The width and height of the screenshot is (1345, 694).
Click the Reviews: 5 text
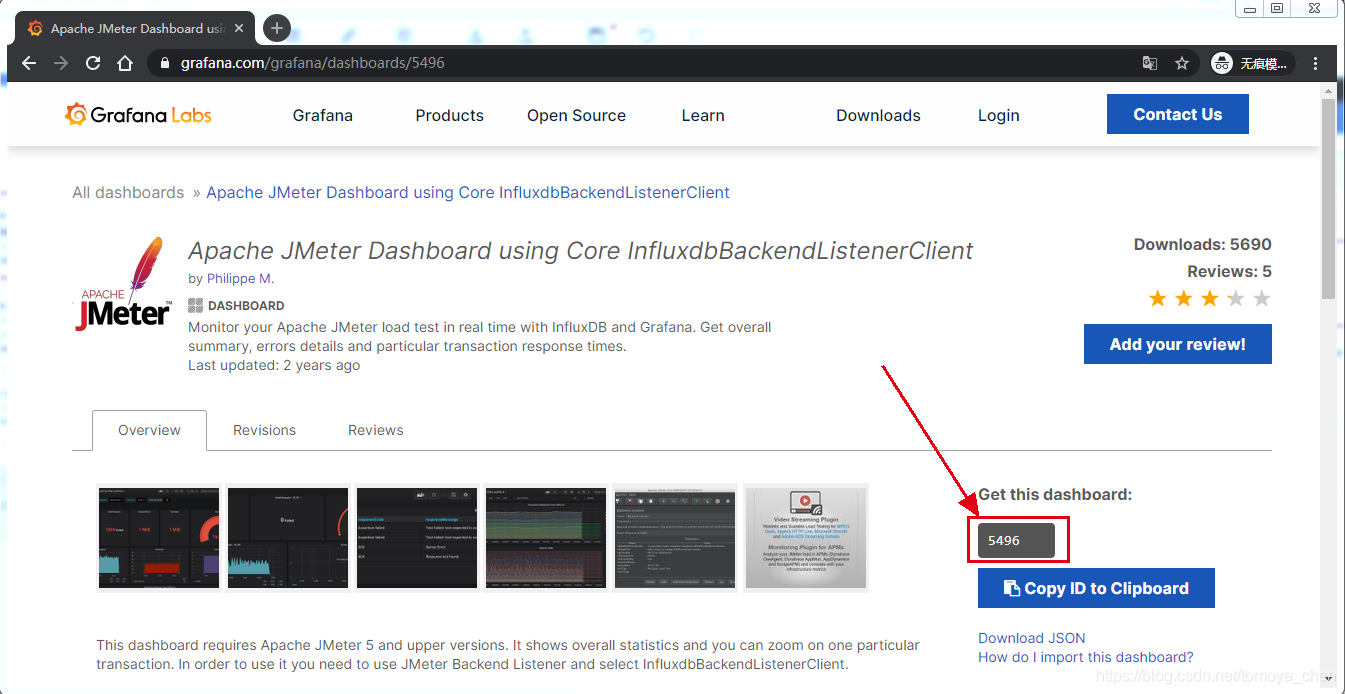[1229, 271]
